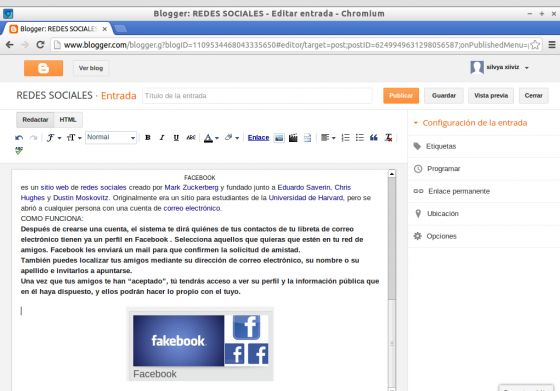This screenshot has width=560, height=391.
Task: Open the Programar setting
Action: [x=484, y=169]
